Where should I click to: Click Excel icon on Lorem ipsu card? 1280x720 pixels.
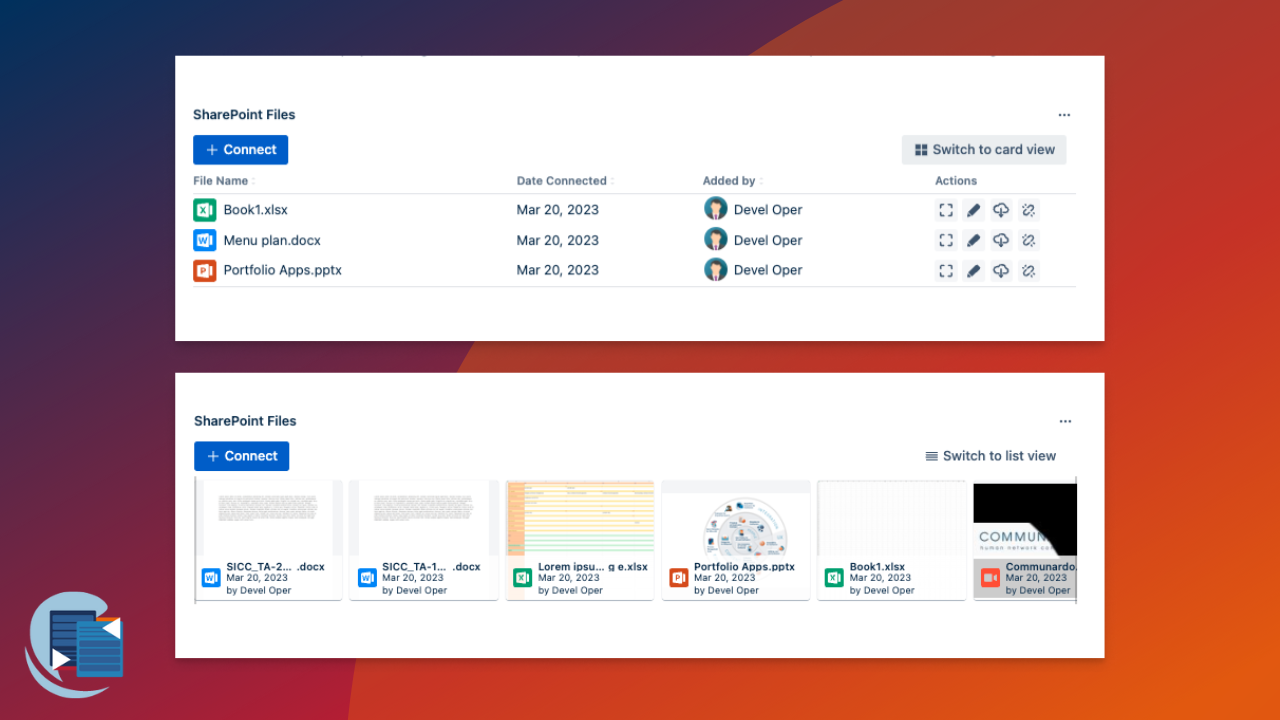(522, 578)
